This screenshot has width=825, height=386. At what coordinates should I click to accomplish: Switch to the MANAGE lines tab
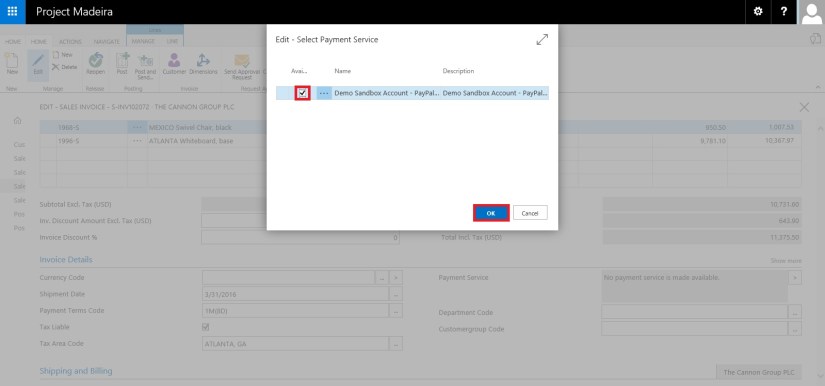(x=143, y=42)
